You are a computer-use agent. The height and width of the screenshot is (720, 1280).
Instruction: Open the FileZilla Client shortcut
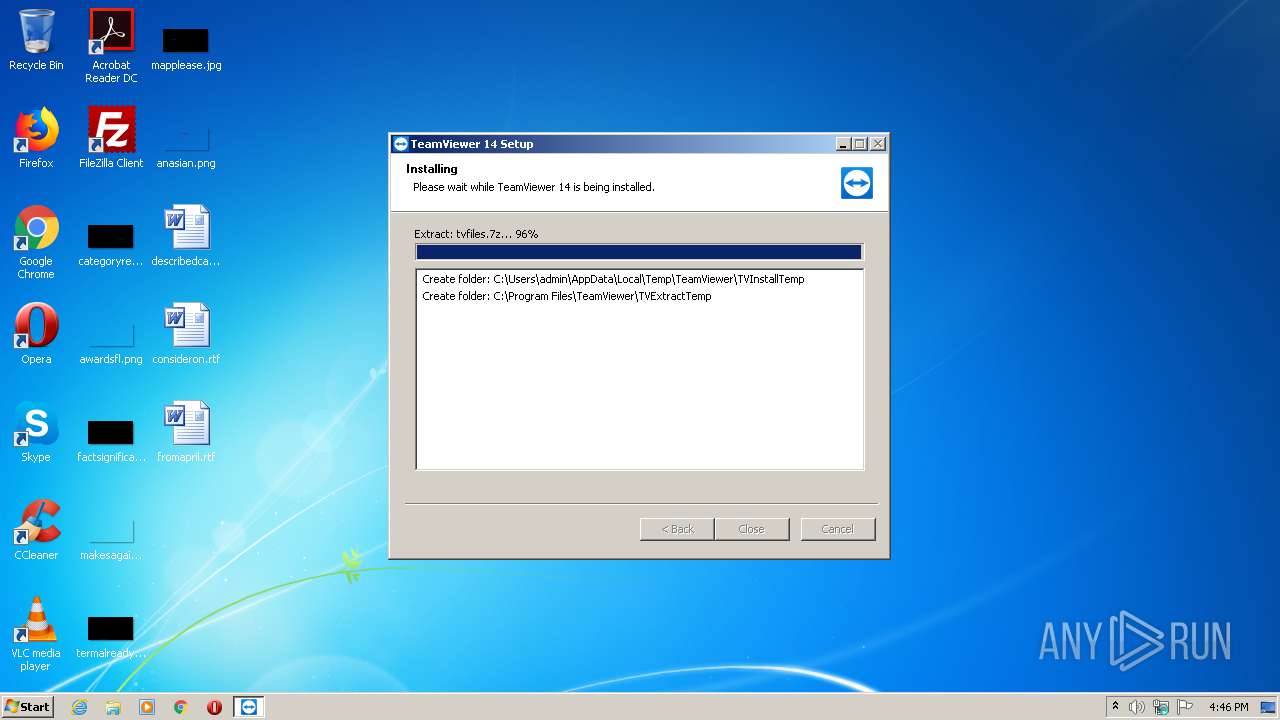pyautogui.click(x=111, y=138)
